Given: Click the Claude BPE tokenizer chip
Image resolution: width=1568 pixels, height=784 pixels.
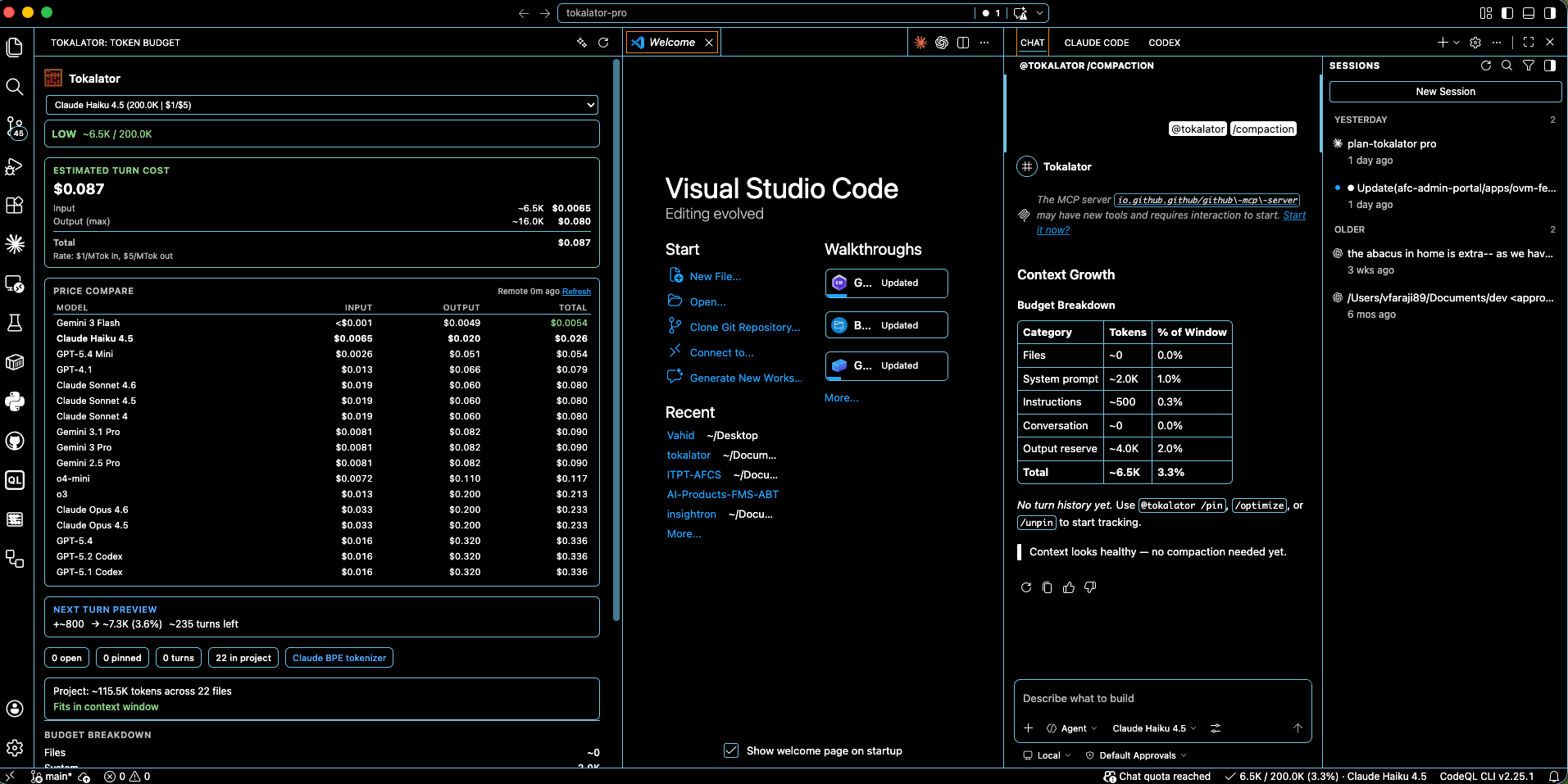Looking at the screenshot, I should click(x=339, y=658).
